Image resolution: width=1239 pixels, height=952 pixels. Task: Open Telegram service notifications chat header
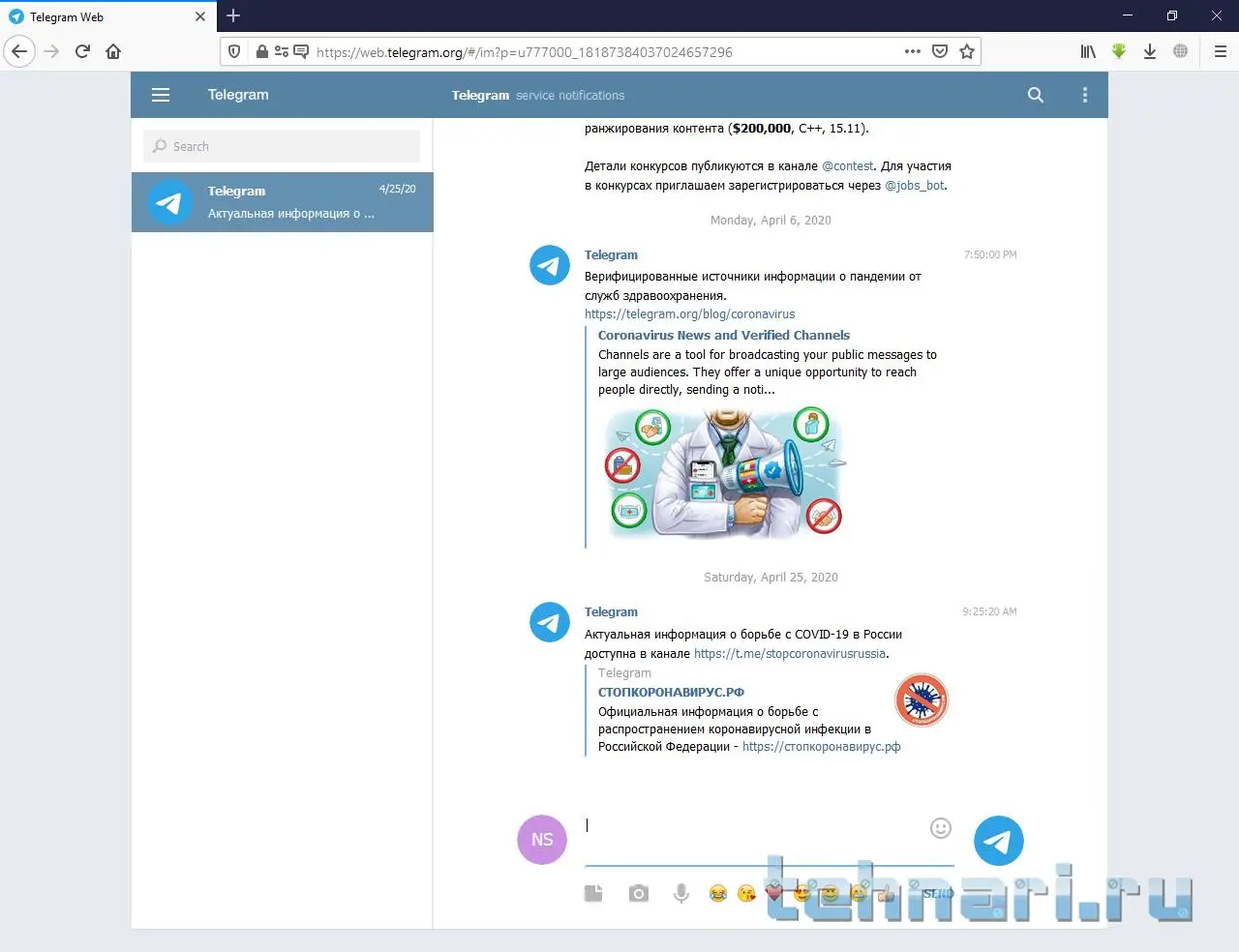pyautogui.click(x=538, y=96)
